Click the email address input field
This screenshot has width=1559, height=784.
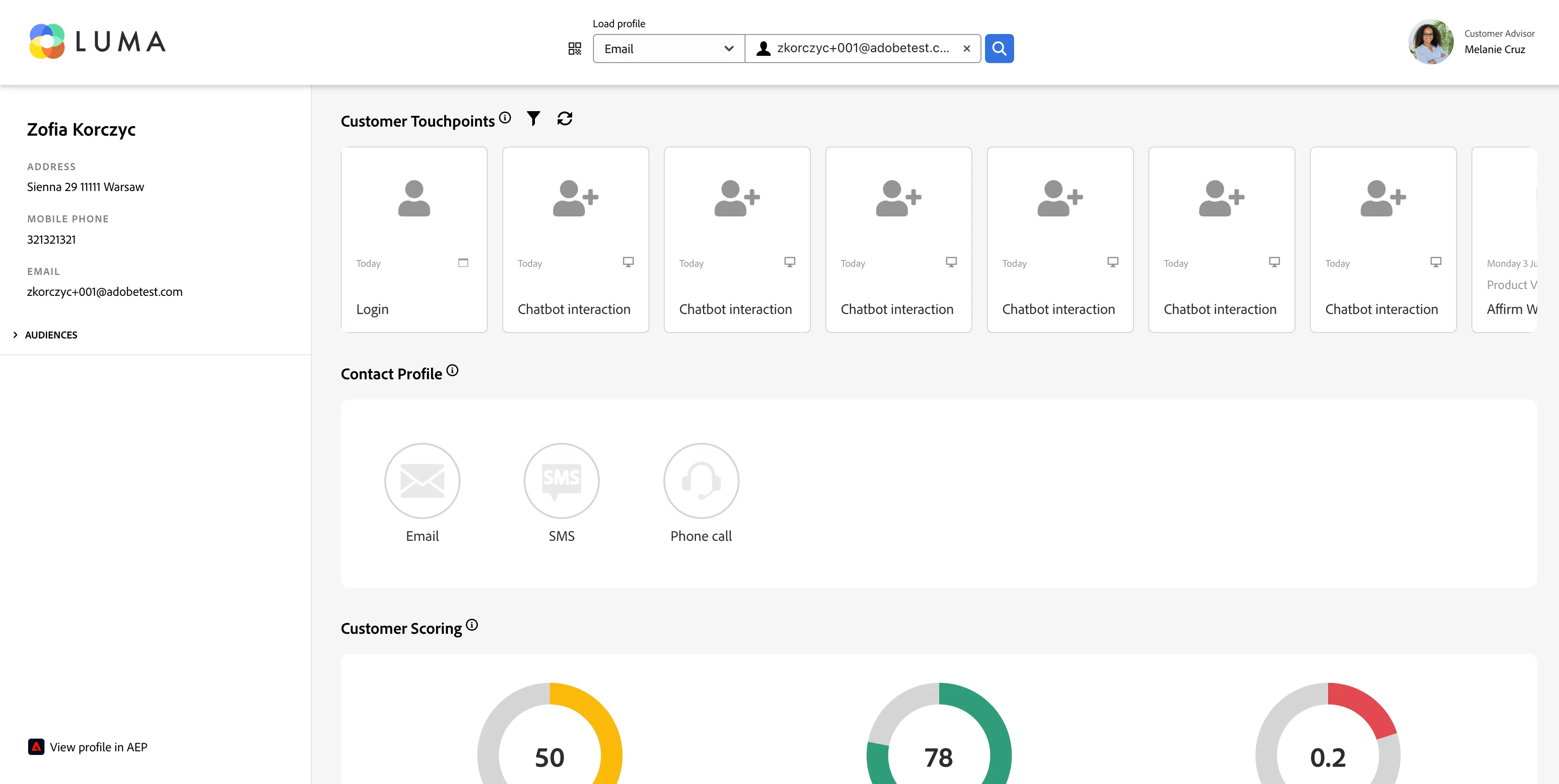pyautogui.click(x=863, y=49)
